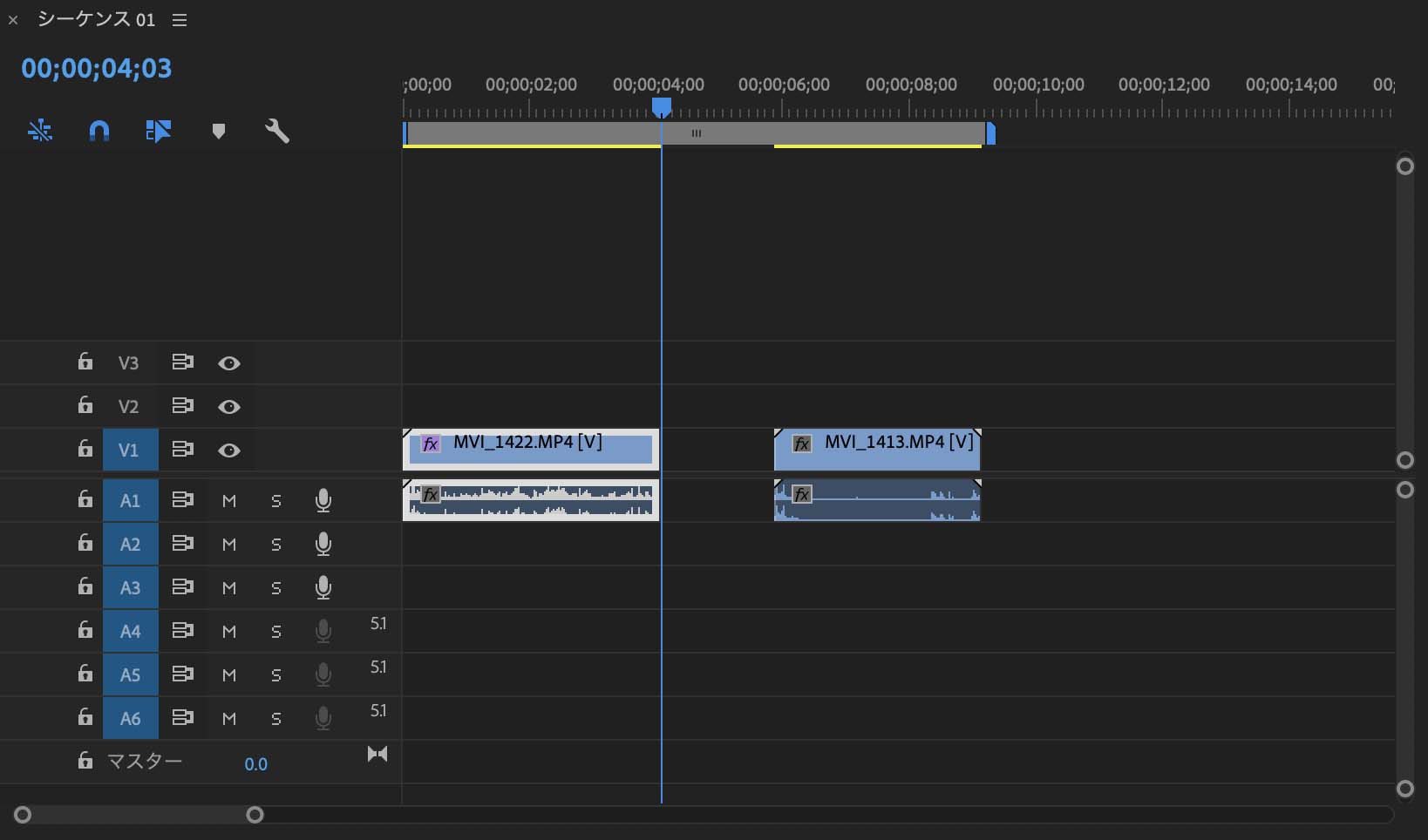The width and height of the screenshot is (1428, 840).
Task: Toggle sync lock on track V2
Action: (182, 405)
